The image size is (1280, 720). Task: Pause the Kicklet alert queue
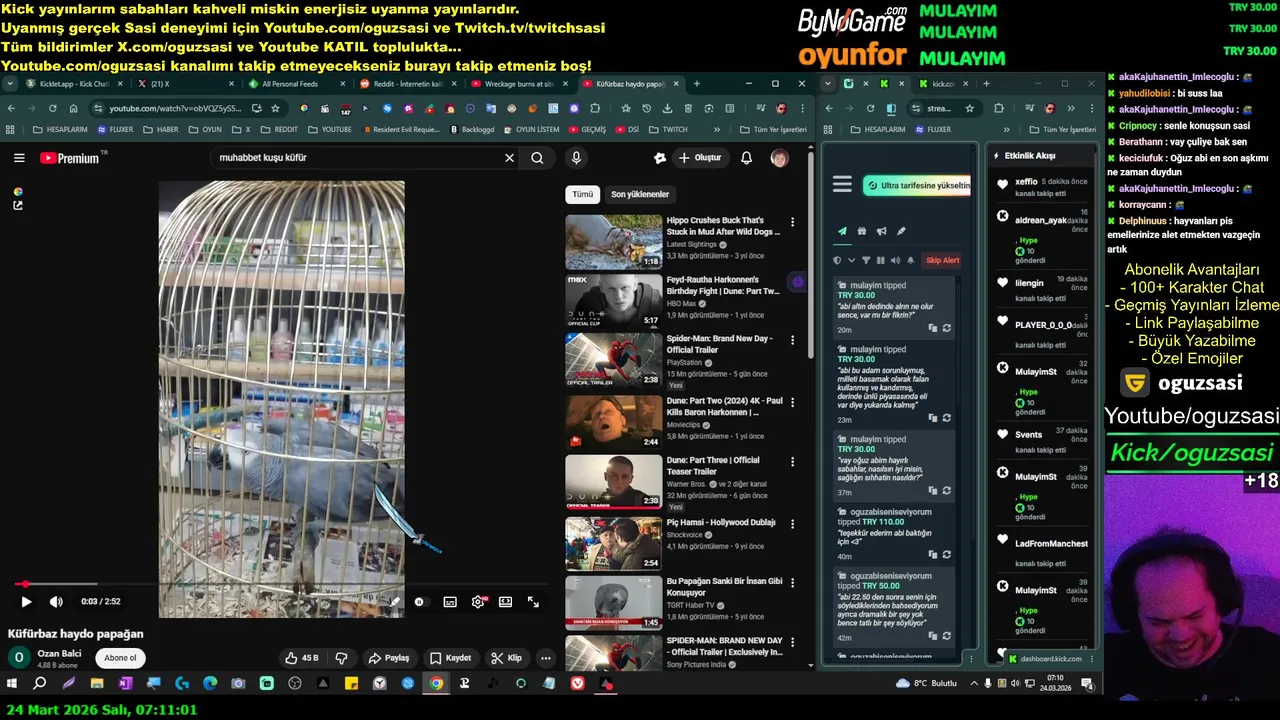point(881,260)
